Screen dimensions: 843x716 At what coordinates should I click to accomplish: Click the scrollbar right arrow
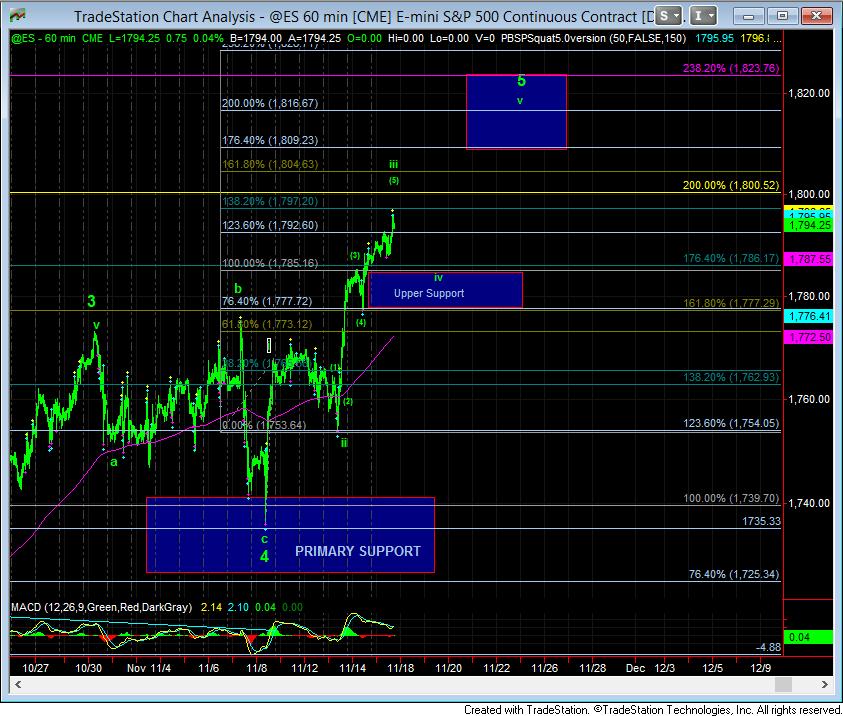point(824,684)
